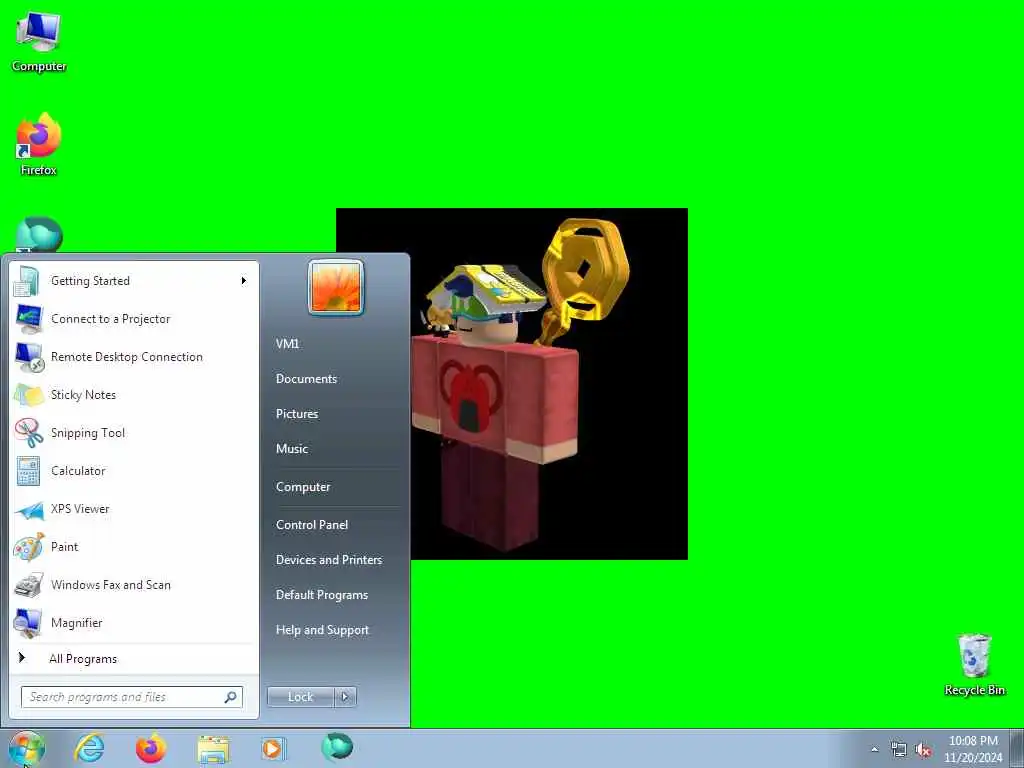Image resolution: width=1024 pixels, height=768 pixels.
Task: Click the user account flower picture
Action: [x=336, y=287]
